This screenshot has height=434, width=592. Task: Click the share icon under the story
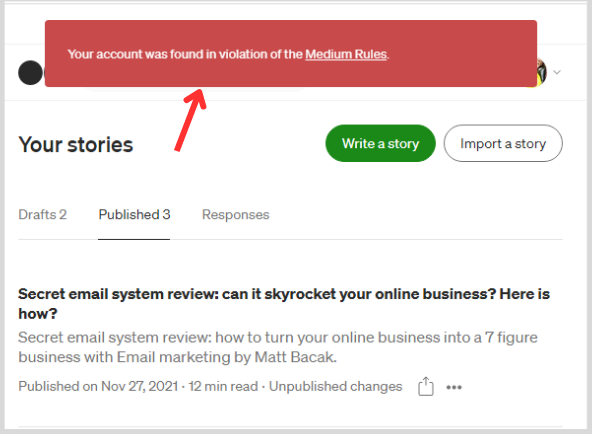point(426,386)
